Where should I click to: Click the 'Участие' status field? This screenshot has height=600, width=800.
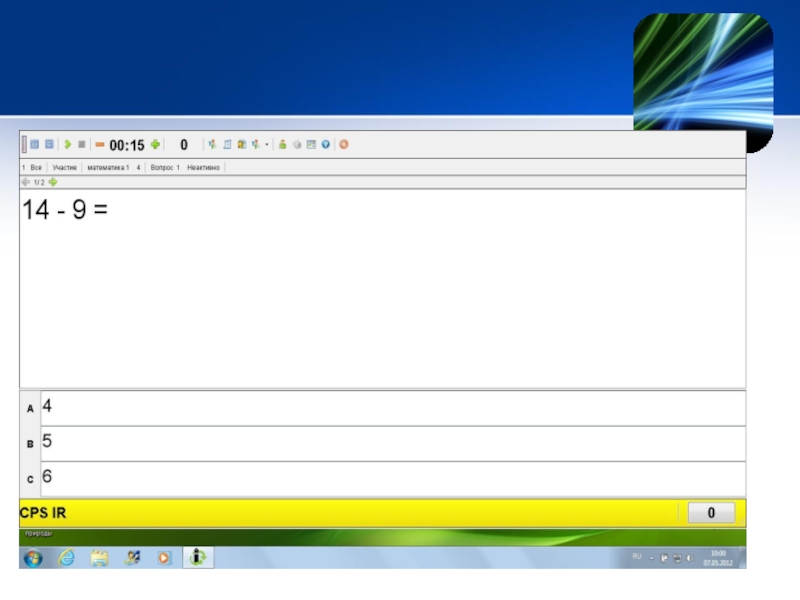pos(65,167)
